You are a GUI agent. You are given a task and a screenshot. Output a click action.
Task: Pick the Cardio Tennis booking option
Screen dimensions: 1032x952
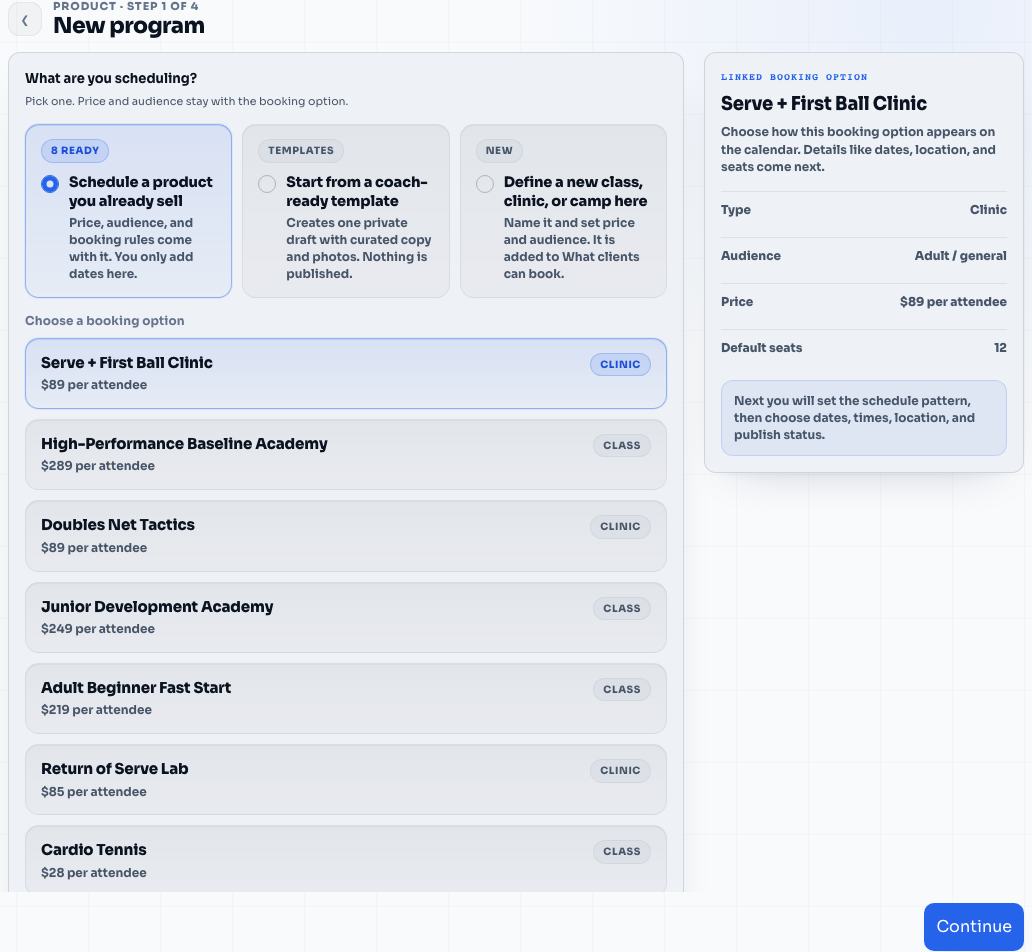pyautogui.click(x=346, y=859)
